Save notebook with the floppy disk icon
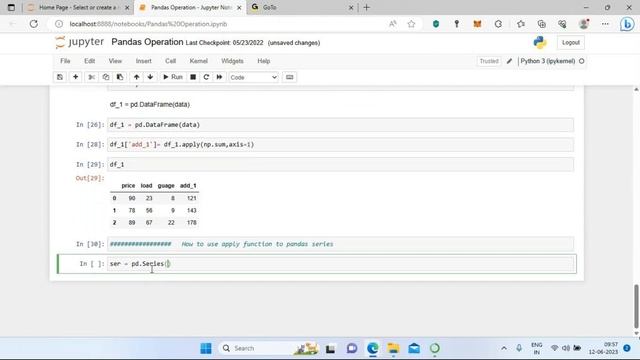Viewport: 640px width, 360px height. (60, 77)
